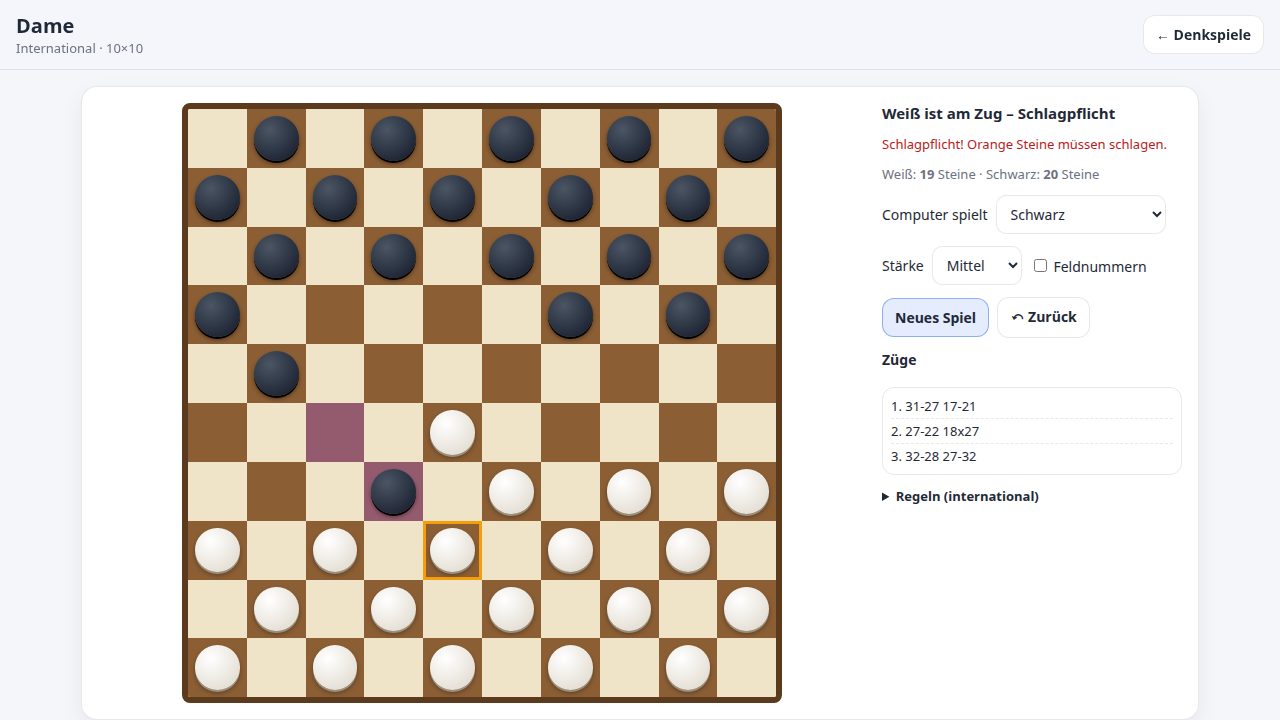Click the black piece in the top-right corner
Viewport: 1280px width, 720px height.
[x=746, y=138]
